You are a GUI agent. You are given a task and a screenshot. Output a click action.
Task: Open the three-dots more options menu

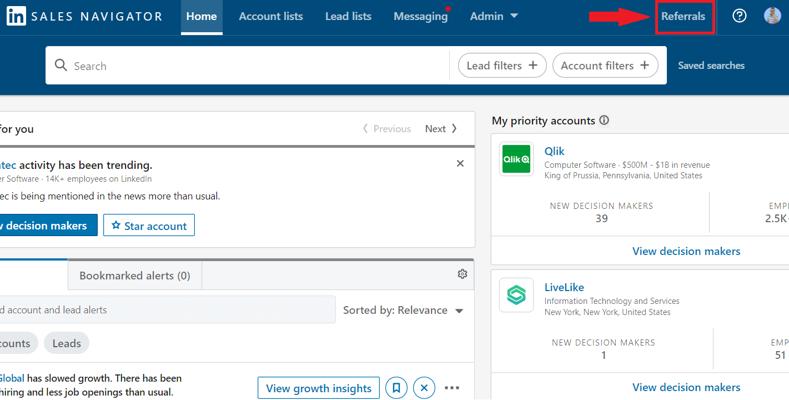(452, 388)
